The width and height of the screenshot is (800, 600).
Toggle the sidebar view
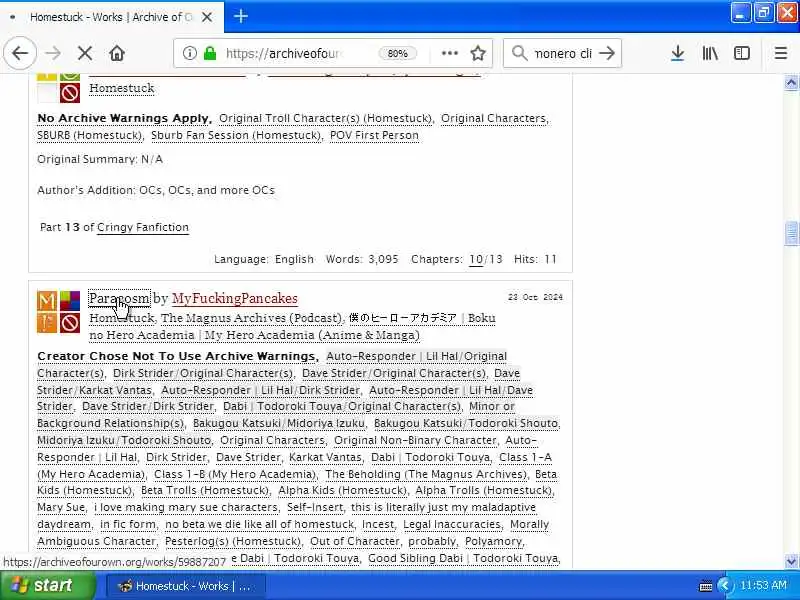click(x=742, y=53)
